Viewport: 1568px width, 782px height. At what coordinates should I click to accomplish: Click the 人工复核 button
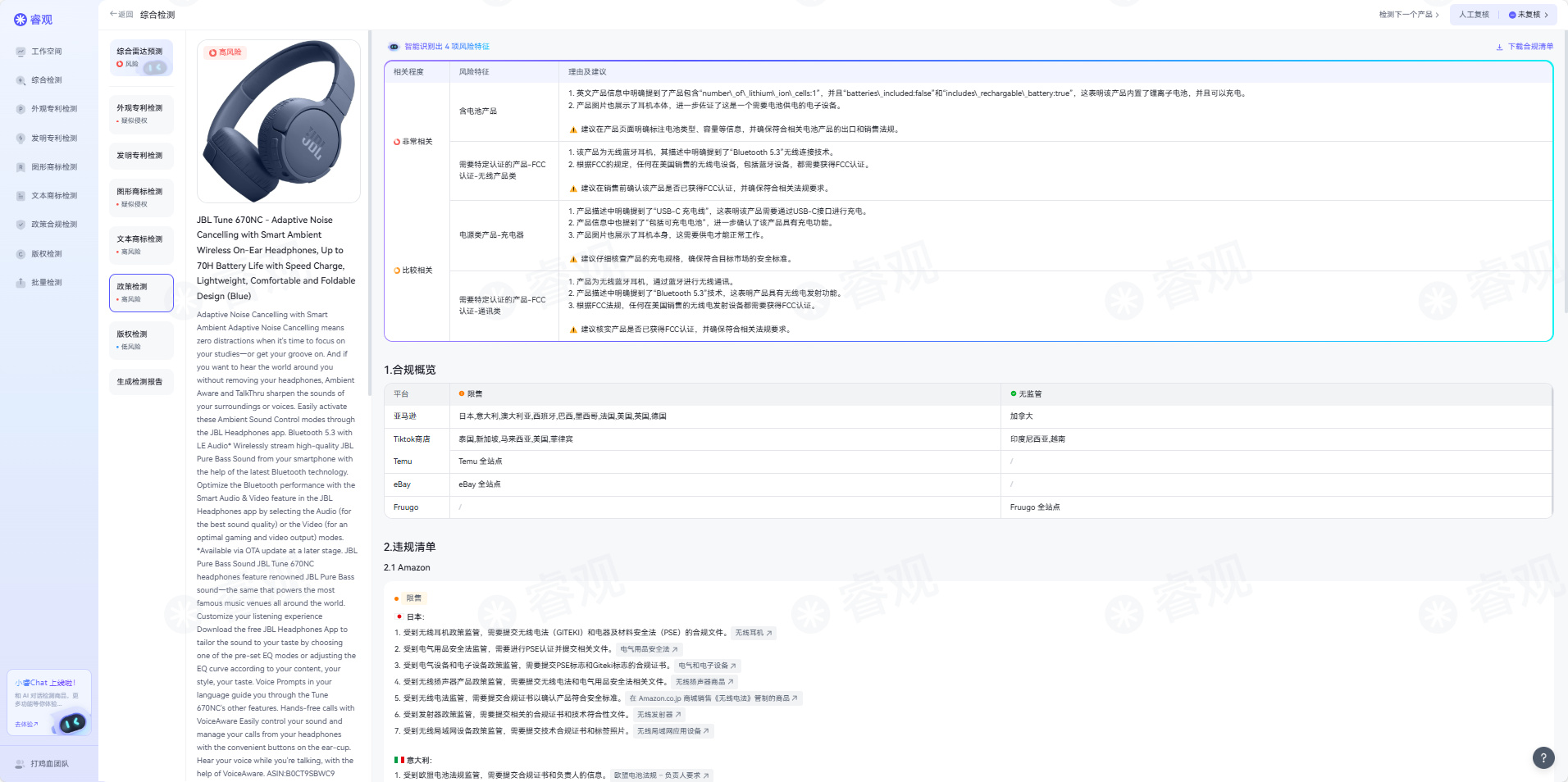coord(1474,15)
